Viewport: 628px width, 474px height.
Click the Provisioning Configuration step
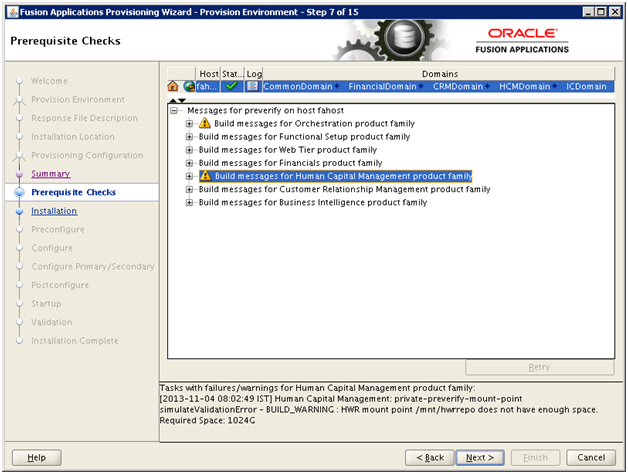(x=87, y=155)
